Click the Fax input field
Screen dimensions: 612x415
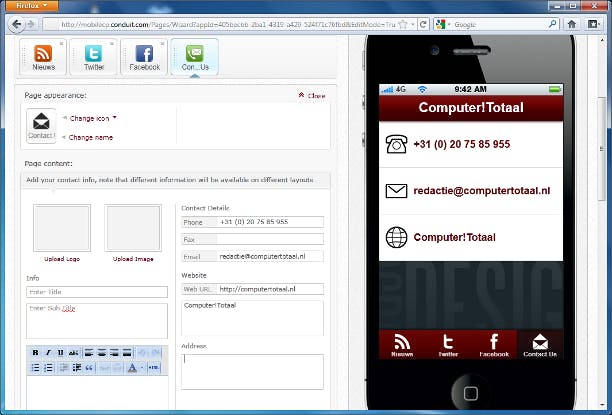(270, 239)
